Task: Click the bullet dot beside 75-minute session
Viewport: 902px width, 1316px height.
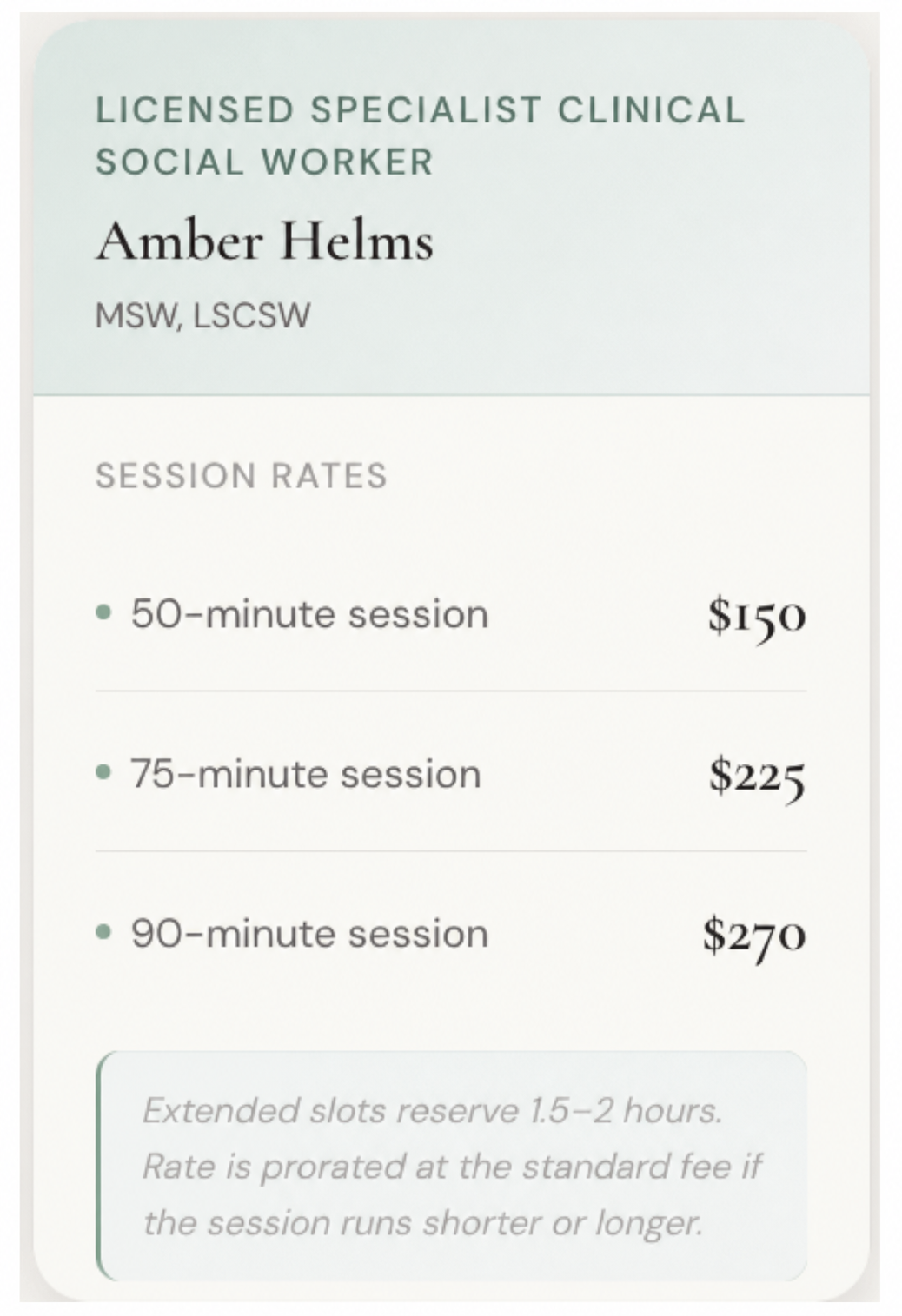Action: 103,772
